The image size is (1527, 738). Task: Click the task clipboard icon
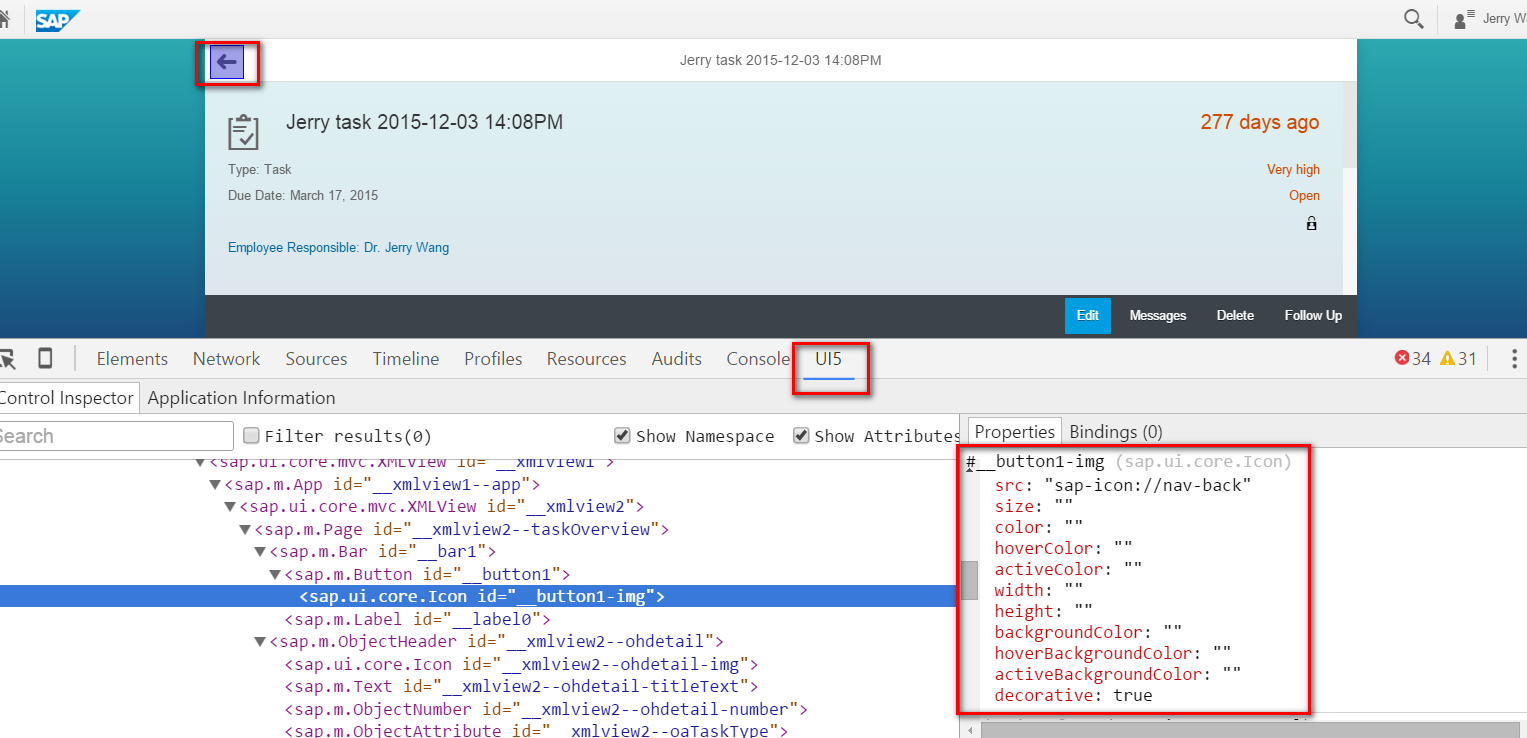point(243,131)
